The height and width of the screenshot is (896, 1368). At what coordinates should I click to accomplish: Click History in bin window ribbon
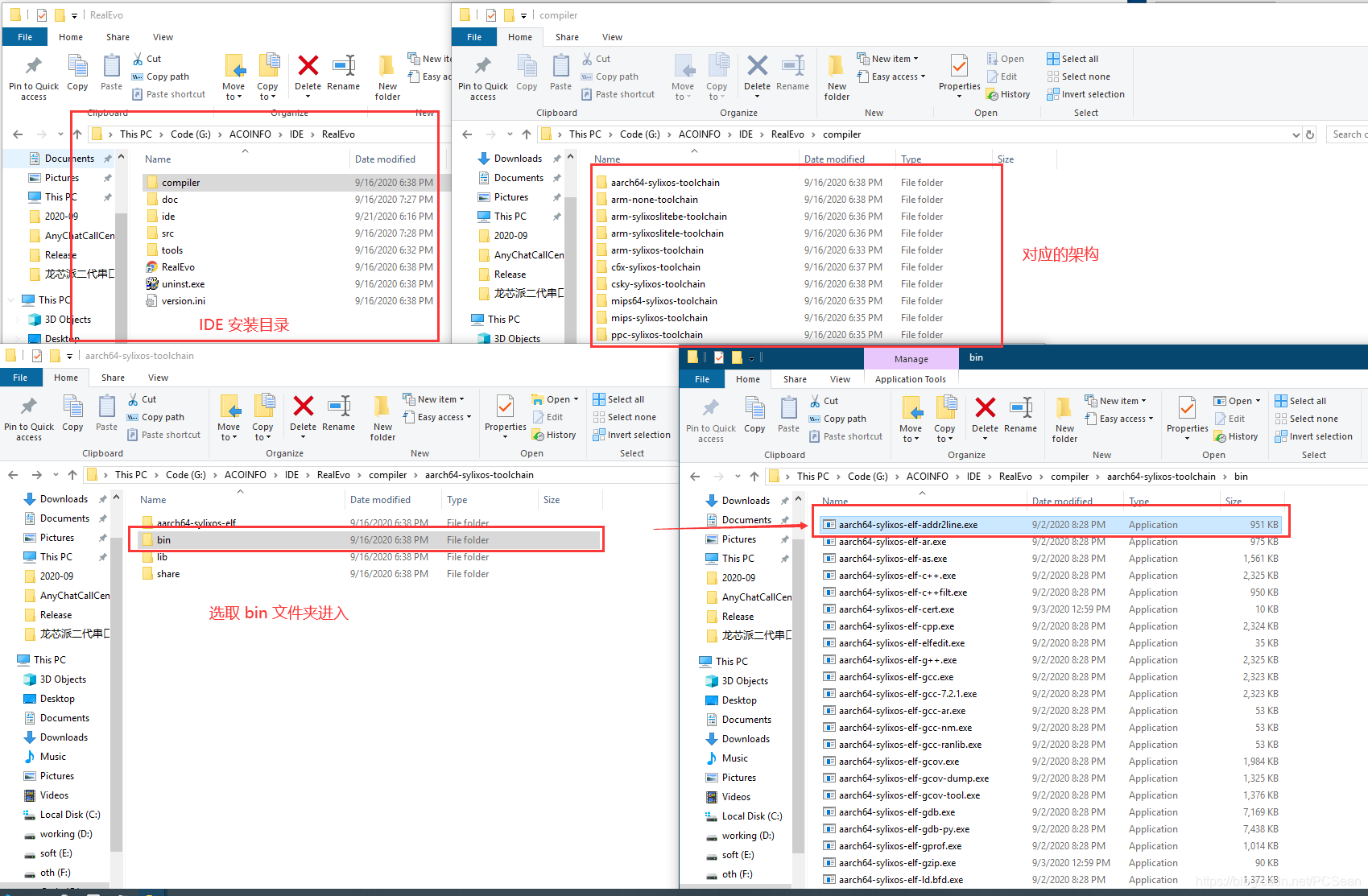coord(1236,436)
